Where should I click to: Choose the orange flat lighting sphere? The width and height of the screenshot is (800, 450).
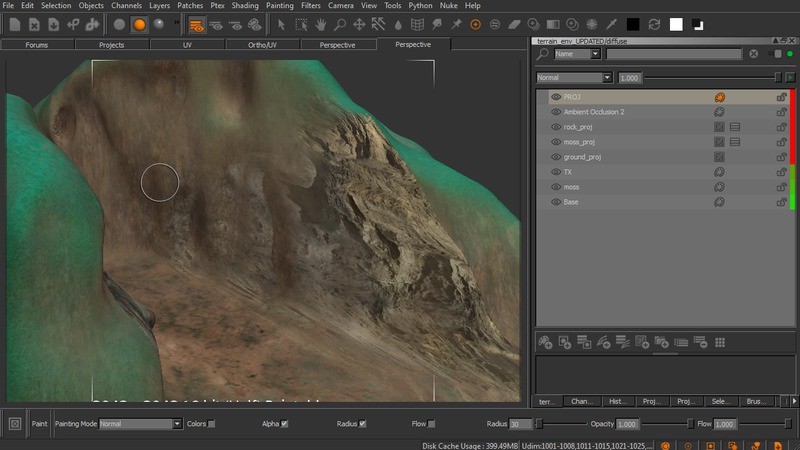140,23
